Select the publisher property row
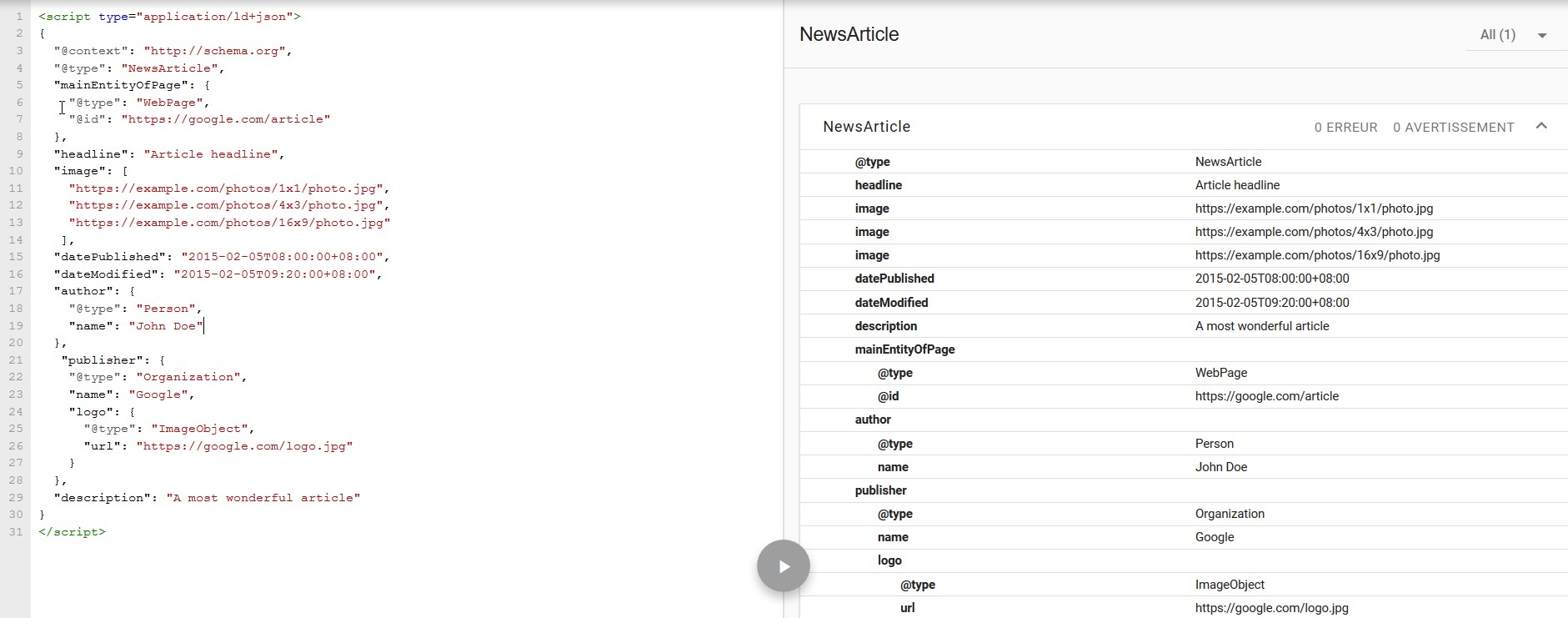 point(880,490)
